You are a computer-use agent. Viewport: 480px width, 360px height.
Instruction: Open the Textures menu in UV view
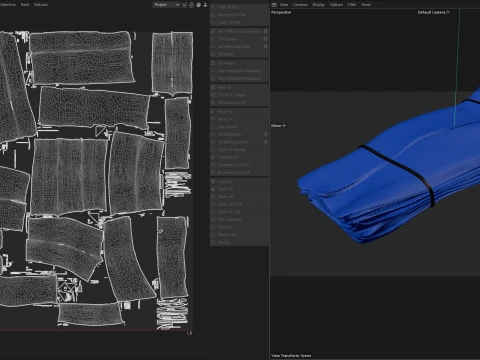[41, 5]
